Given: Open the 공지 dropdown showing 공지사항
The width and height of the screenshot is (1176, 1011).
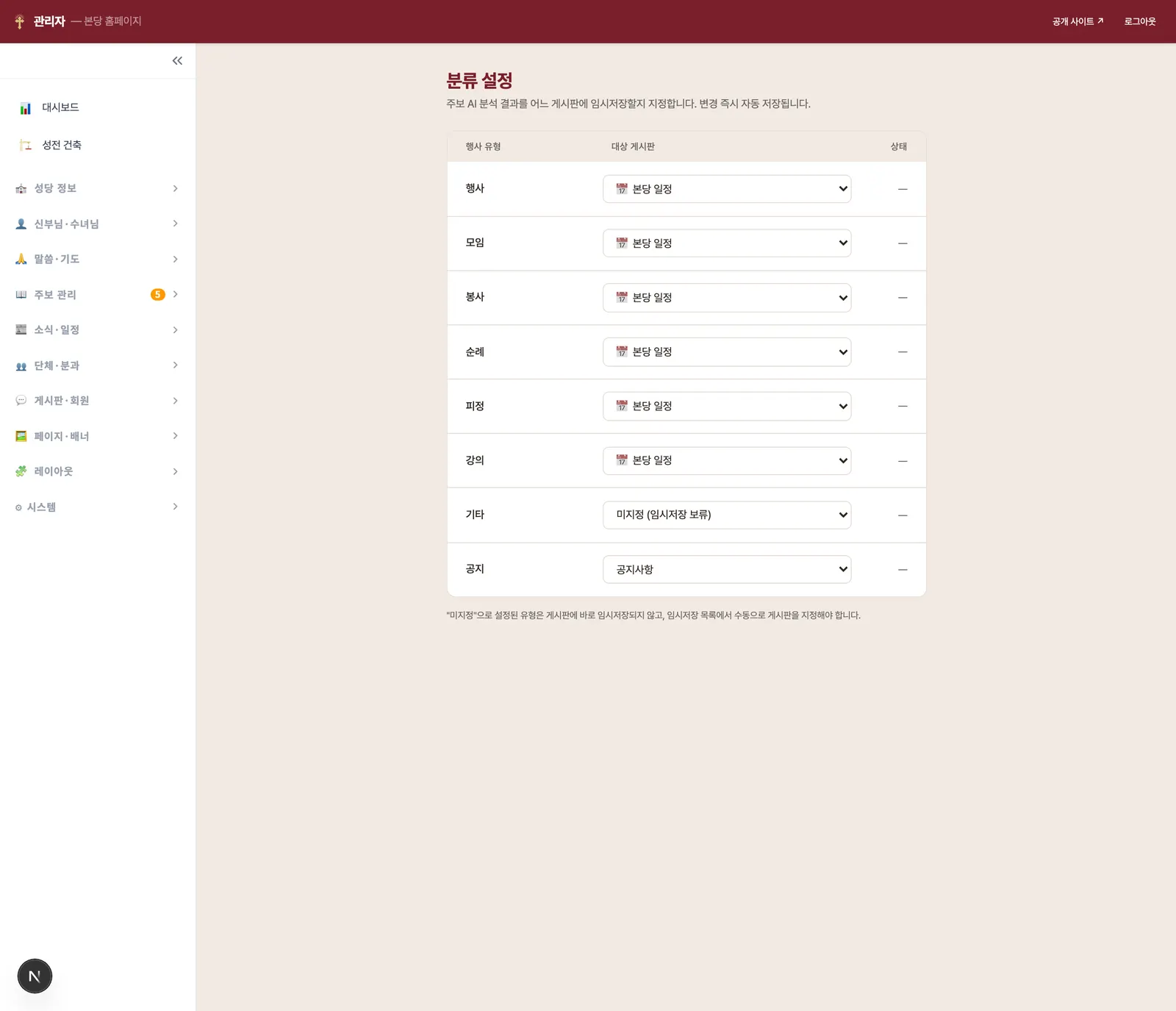Looking at the screenshot, I should pos(727,569).
